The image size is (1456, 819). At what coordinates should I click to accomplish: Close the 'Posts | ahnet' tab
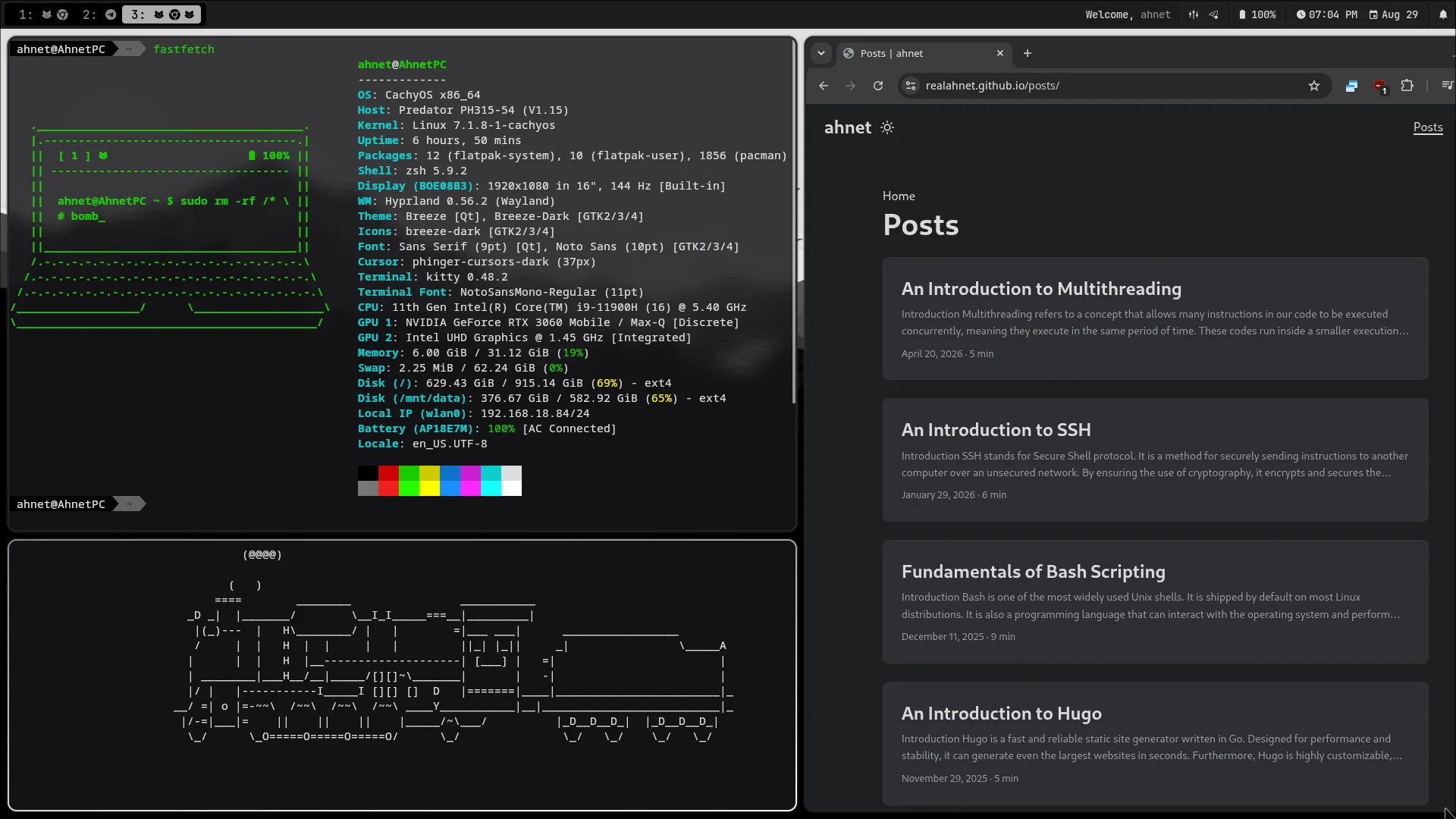pos(1000,53)
